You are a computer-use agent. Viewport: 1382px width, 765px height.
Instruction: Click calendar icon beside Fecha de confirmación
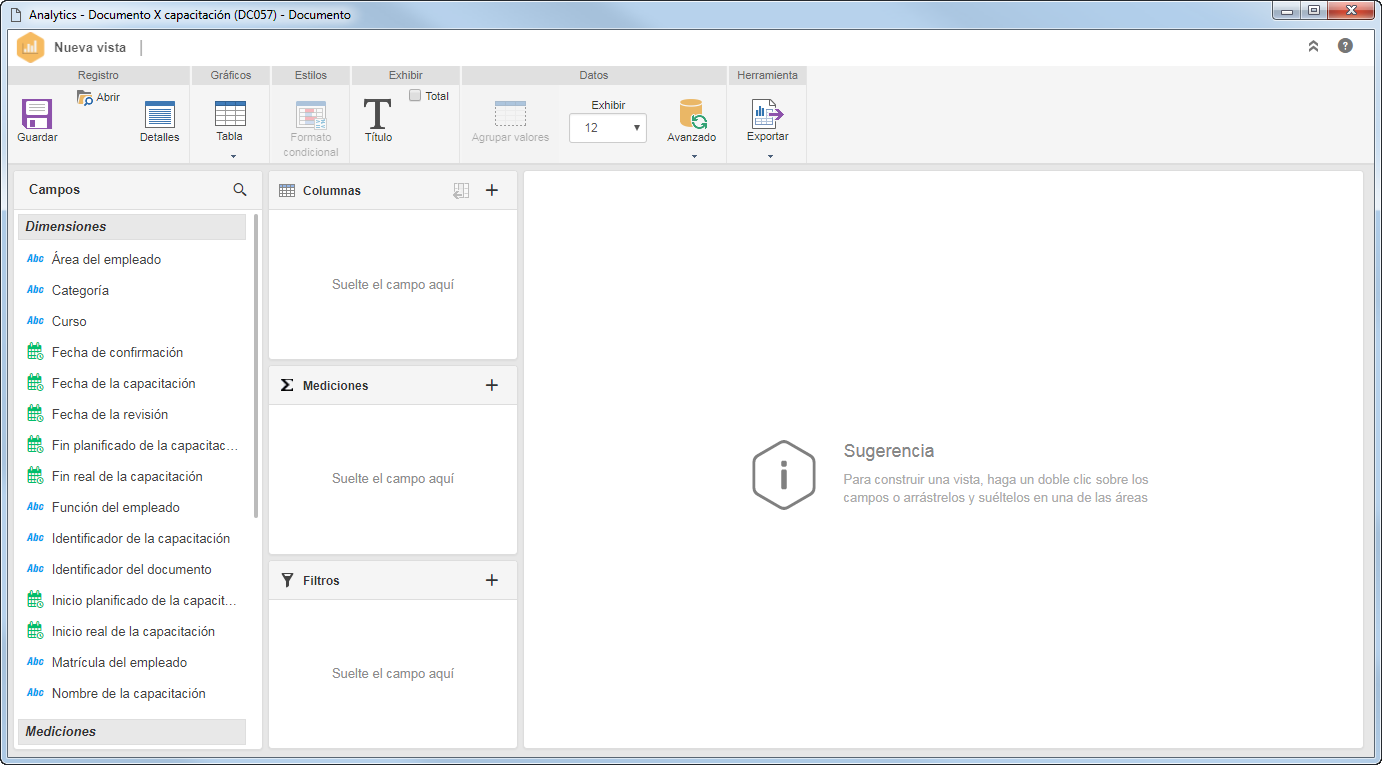35,352
